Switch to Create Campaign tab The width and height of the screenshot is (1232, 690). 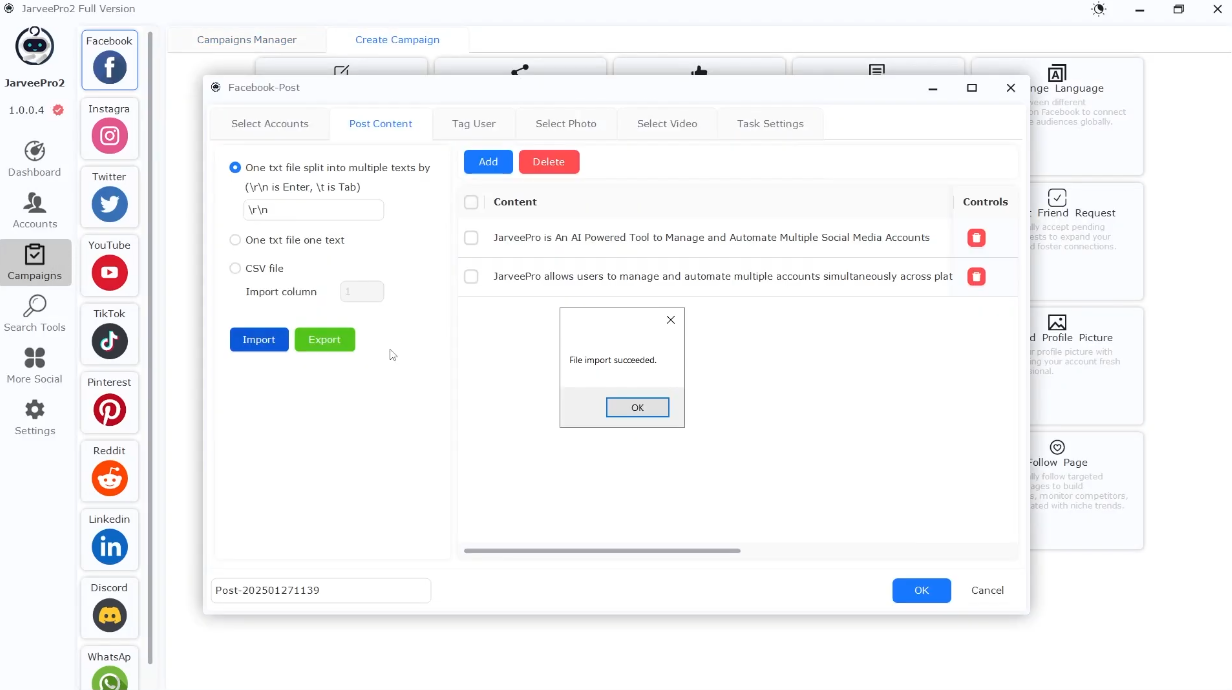tap(397, 40)
